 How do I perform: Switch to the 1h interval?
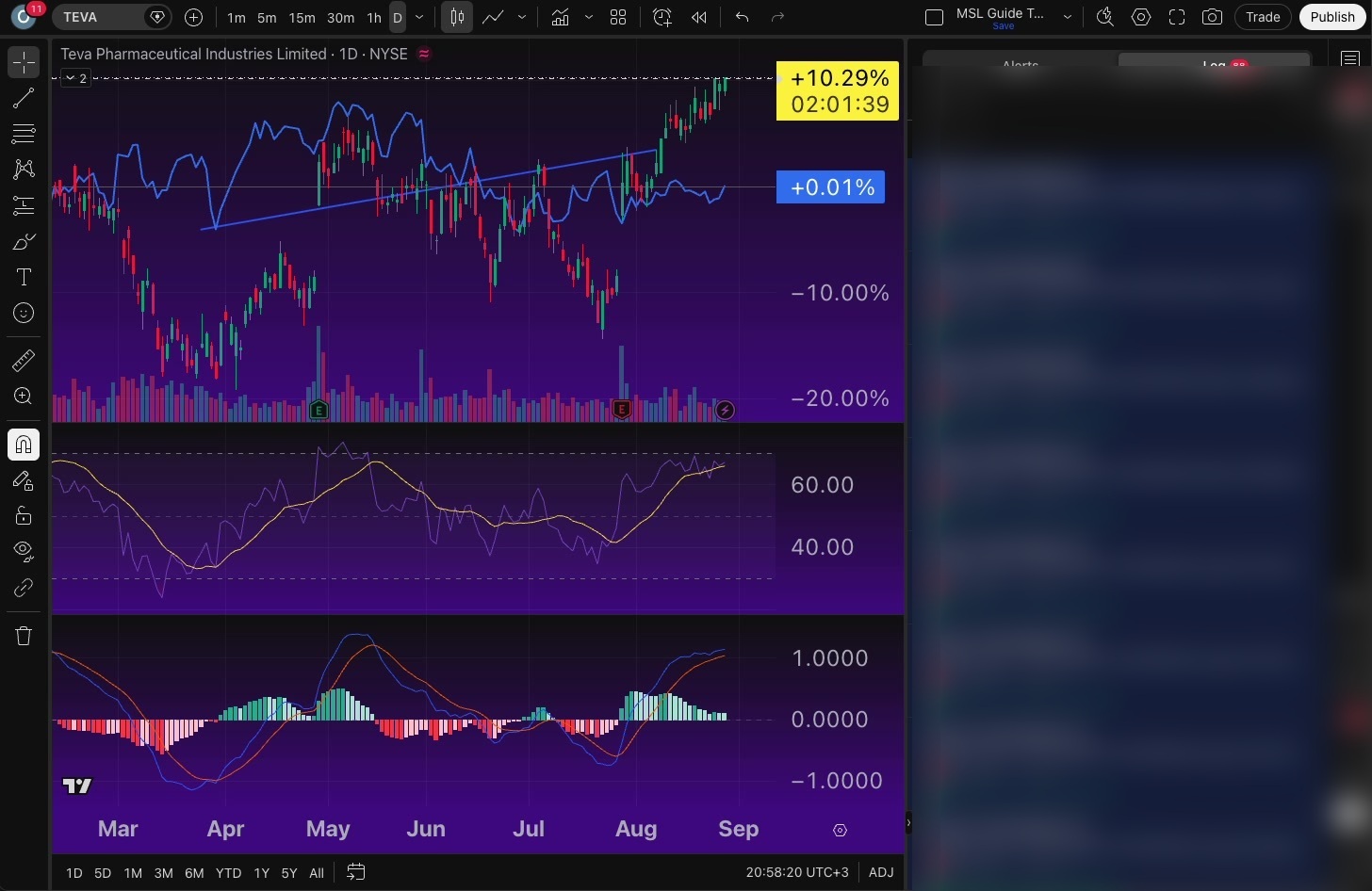(374, 17)
